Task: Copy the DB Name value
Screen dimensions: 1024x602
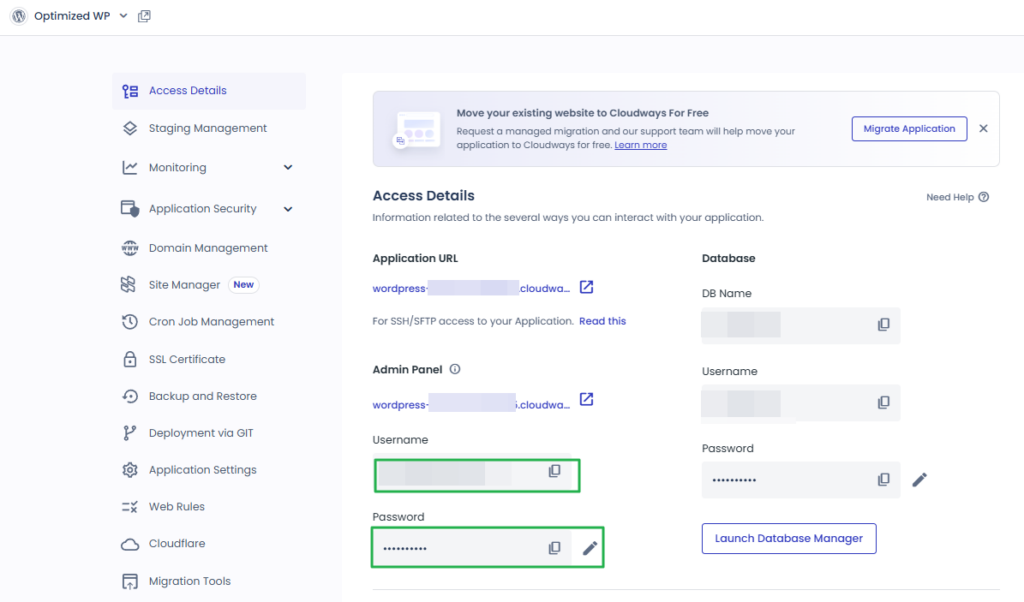Action: pyautogui.click(x=884, y=325)
